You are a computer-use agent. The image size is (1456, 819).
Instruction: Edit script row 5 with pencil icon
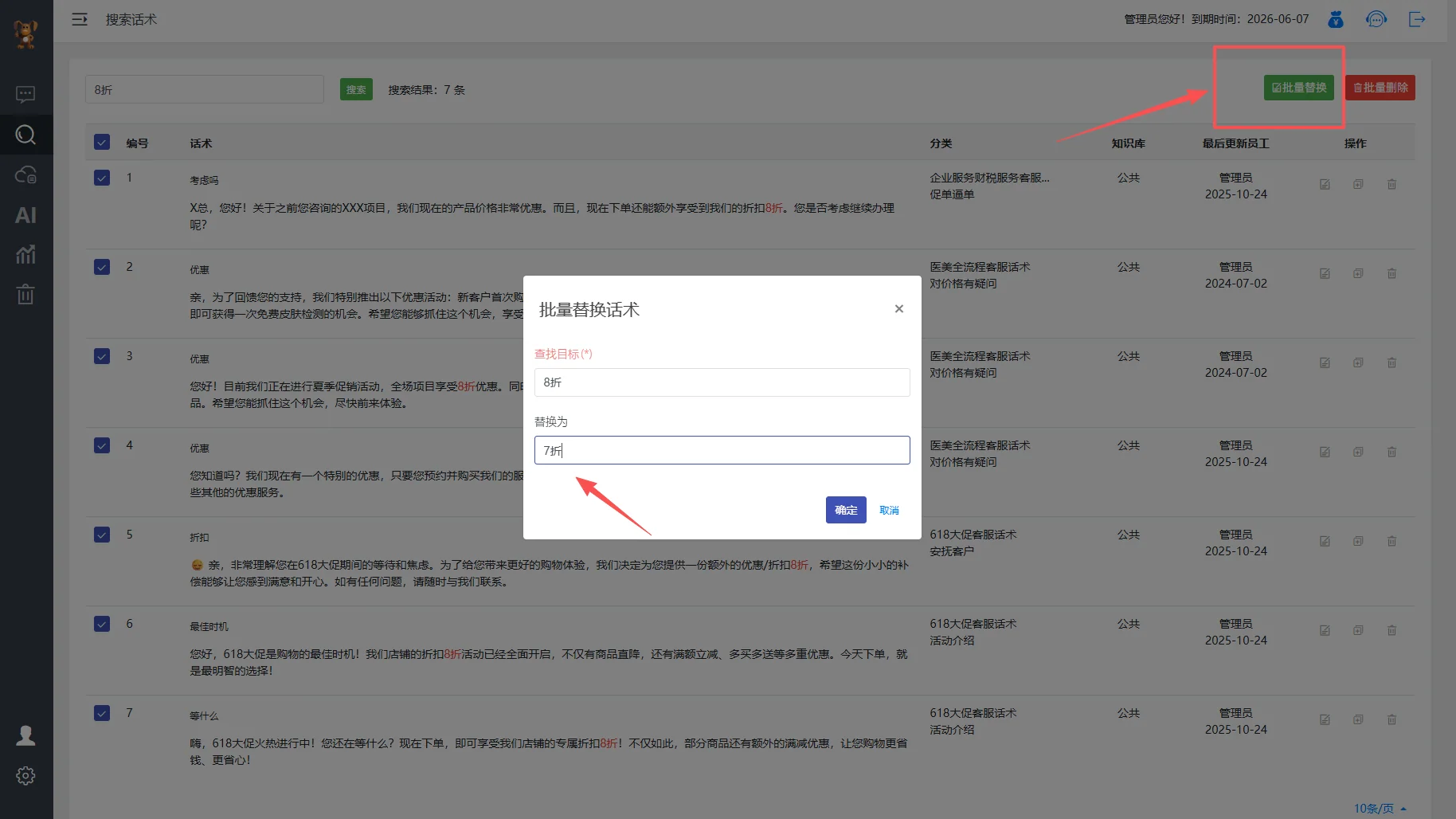[x=1325, y=541]
